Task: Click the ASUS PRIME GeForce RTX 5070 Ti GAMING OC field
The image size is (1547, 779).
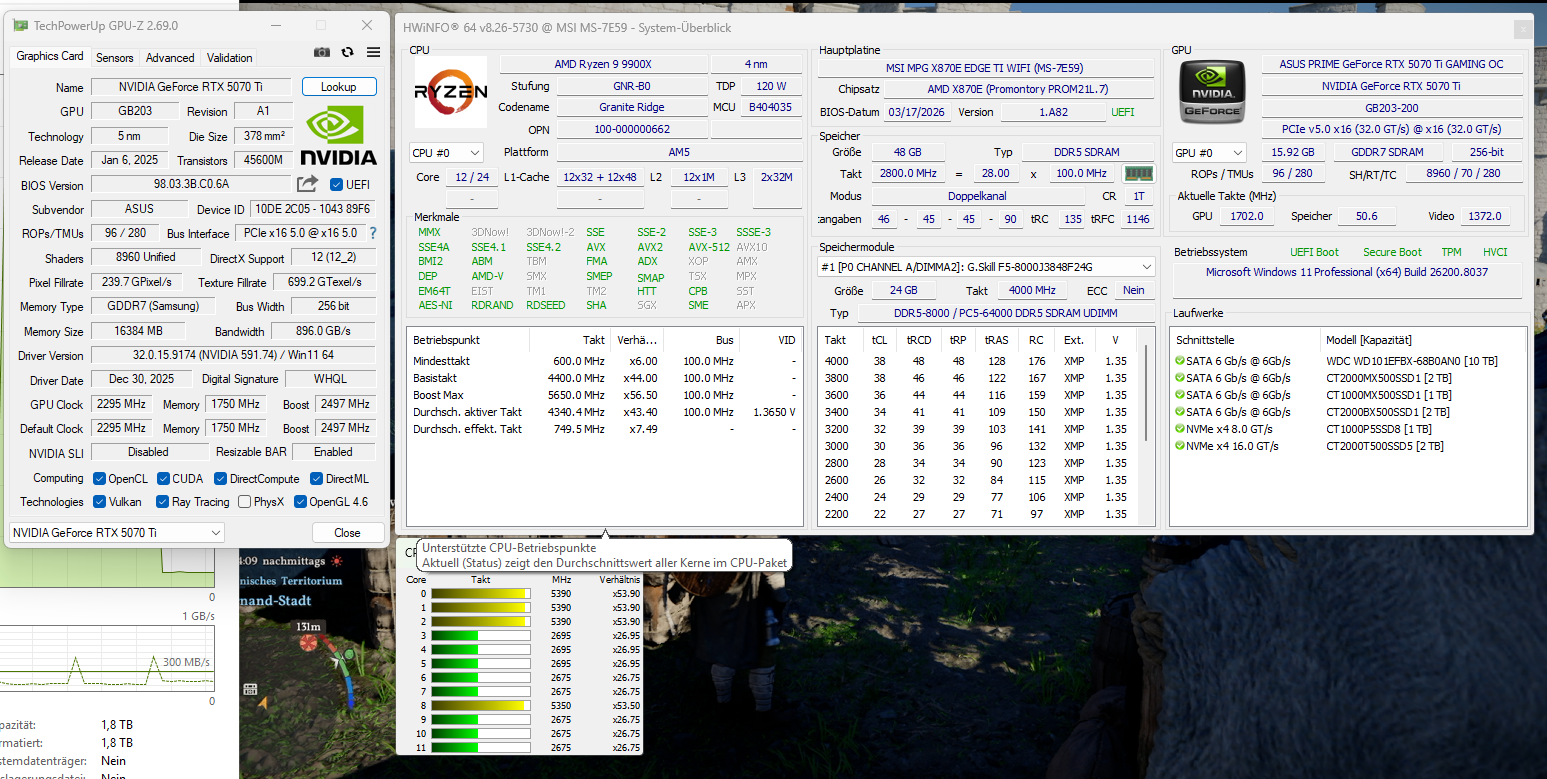Action: coord(1391,64)
